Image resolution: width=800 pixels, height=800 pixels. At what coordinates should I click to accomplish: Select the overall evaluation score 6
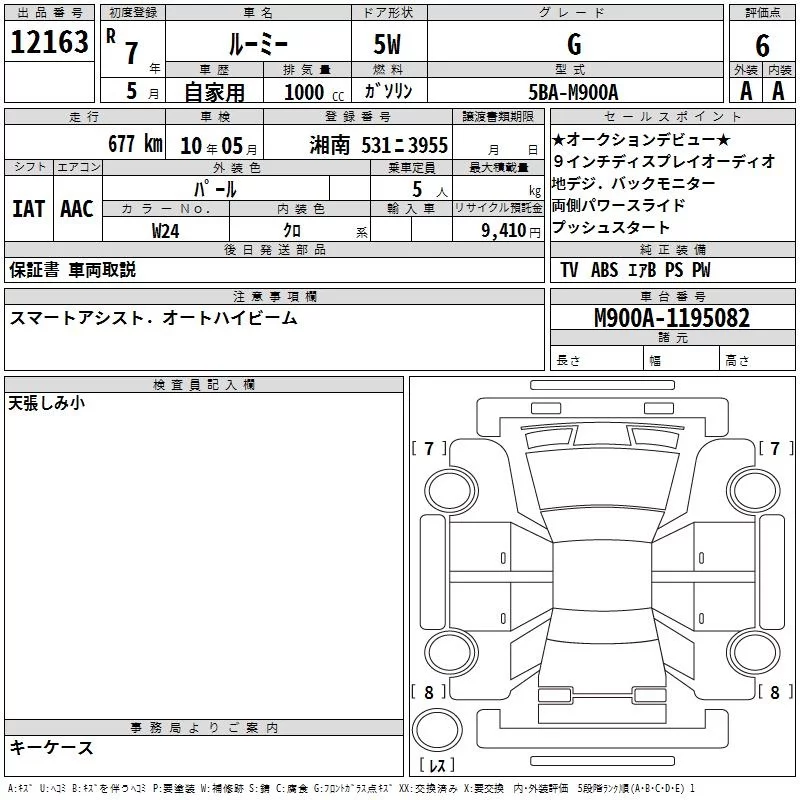pyautogui.click(x=762, y=45)
